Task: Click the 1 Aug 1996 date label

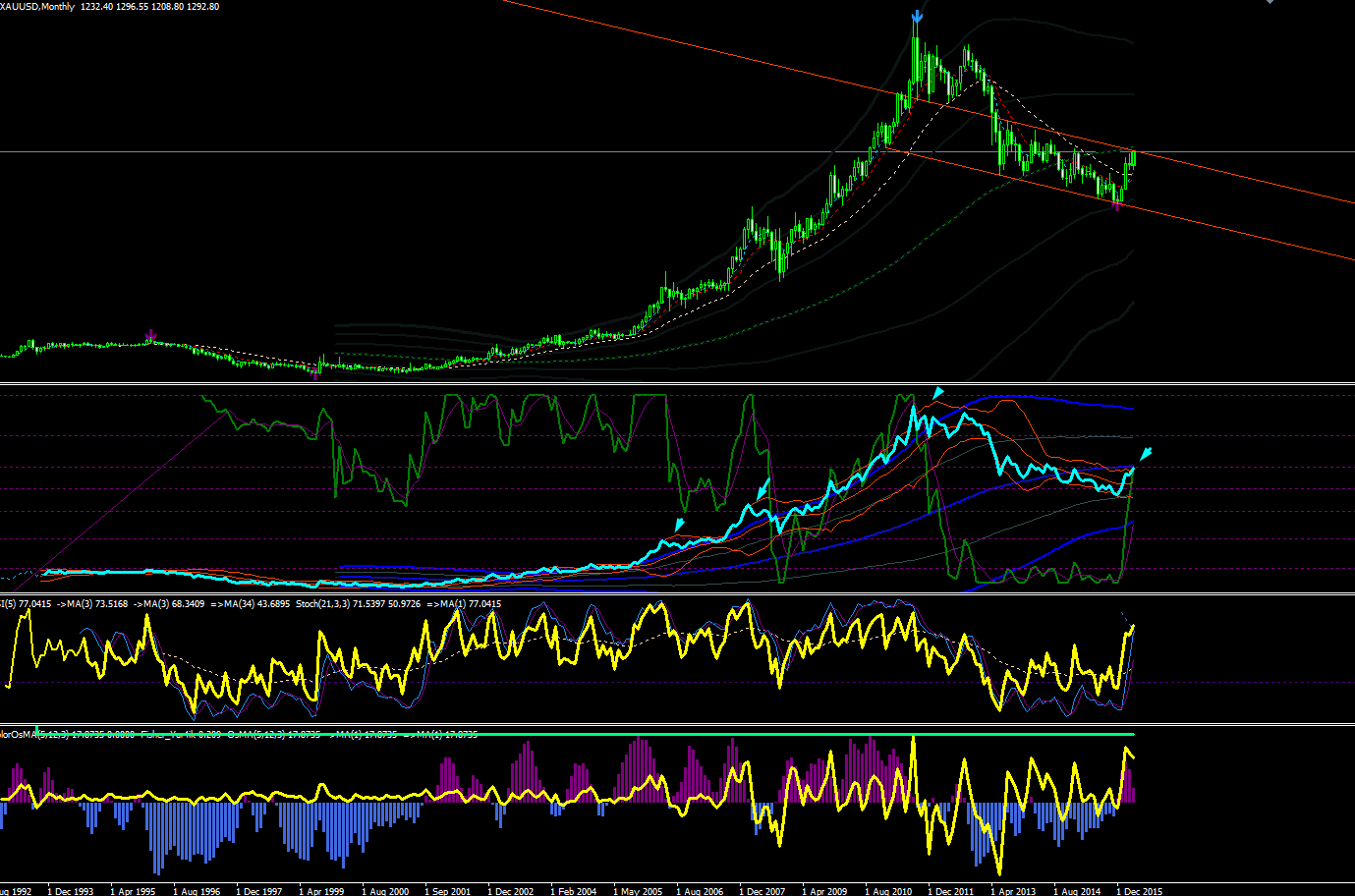Action: point(197,891)
